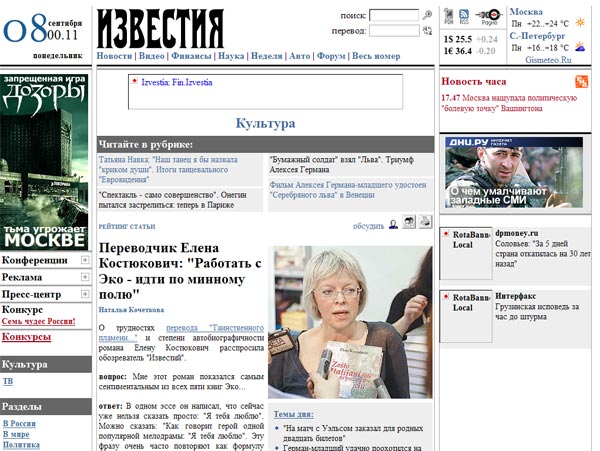Click the Дни.ру banner image
The width and height of the screenshot is (600, 451).
pyautogui.click(x=514, y=172)
